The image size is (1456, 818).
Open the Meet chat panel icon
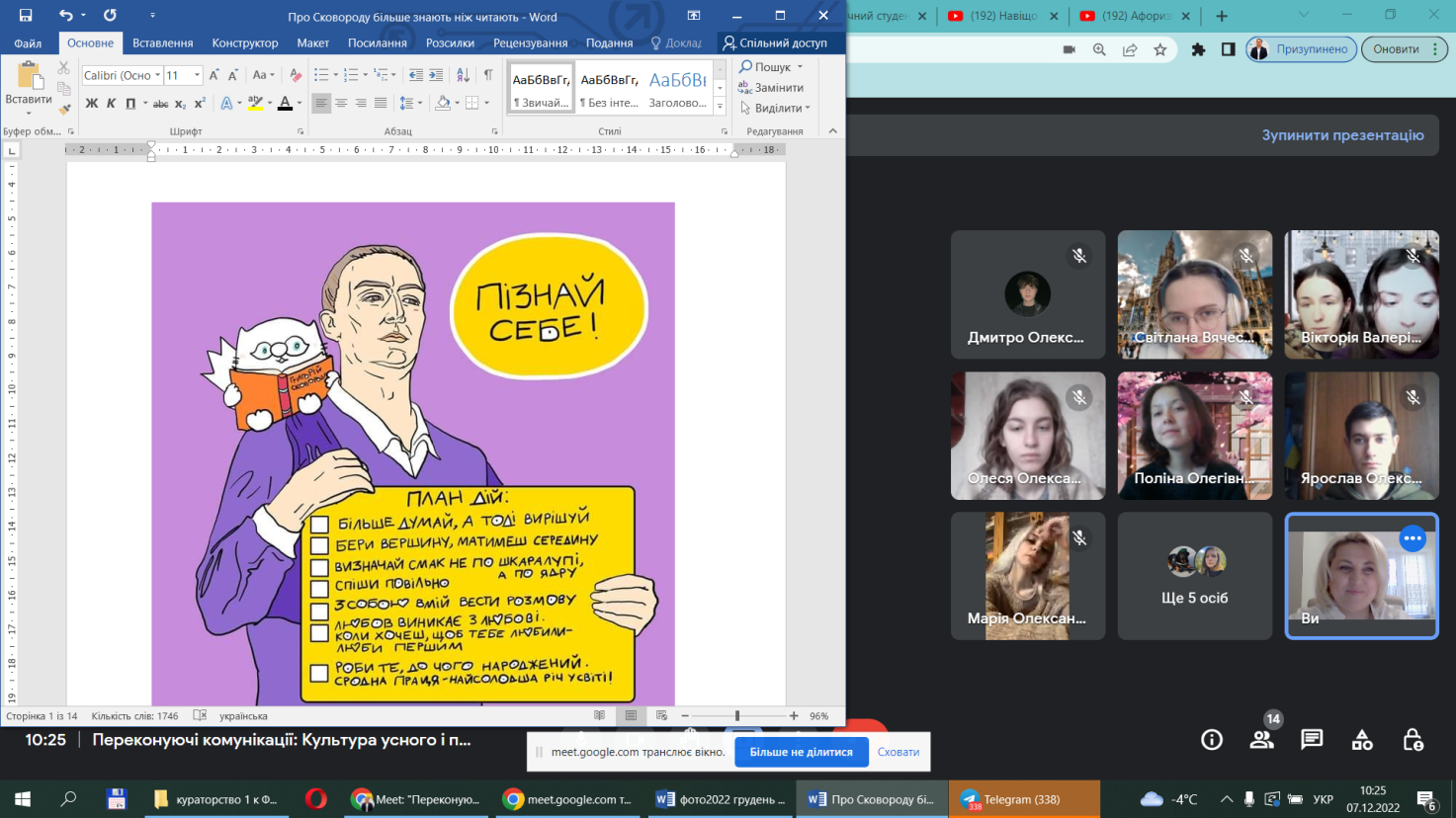1312,740
